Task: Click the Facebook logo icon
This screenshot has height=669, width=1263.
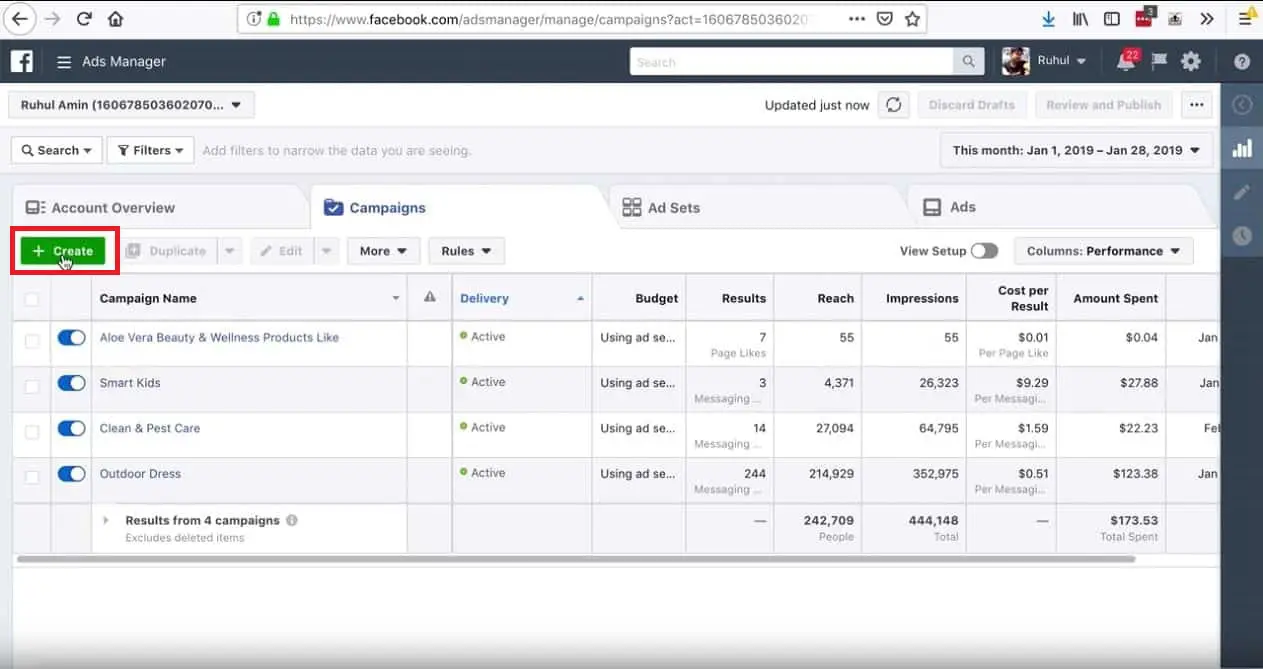Action: [x=22, y=61]
